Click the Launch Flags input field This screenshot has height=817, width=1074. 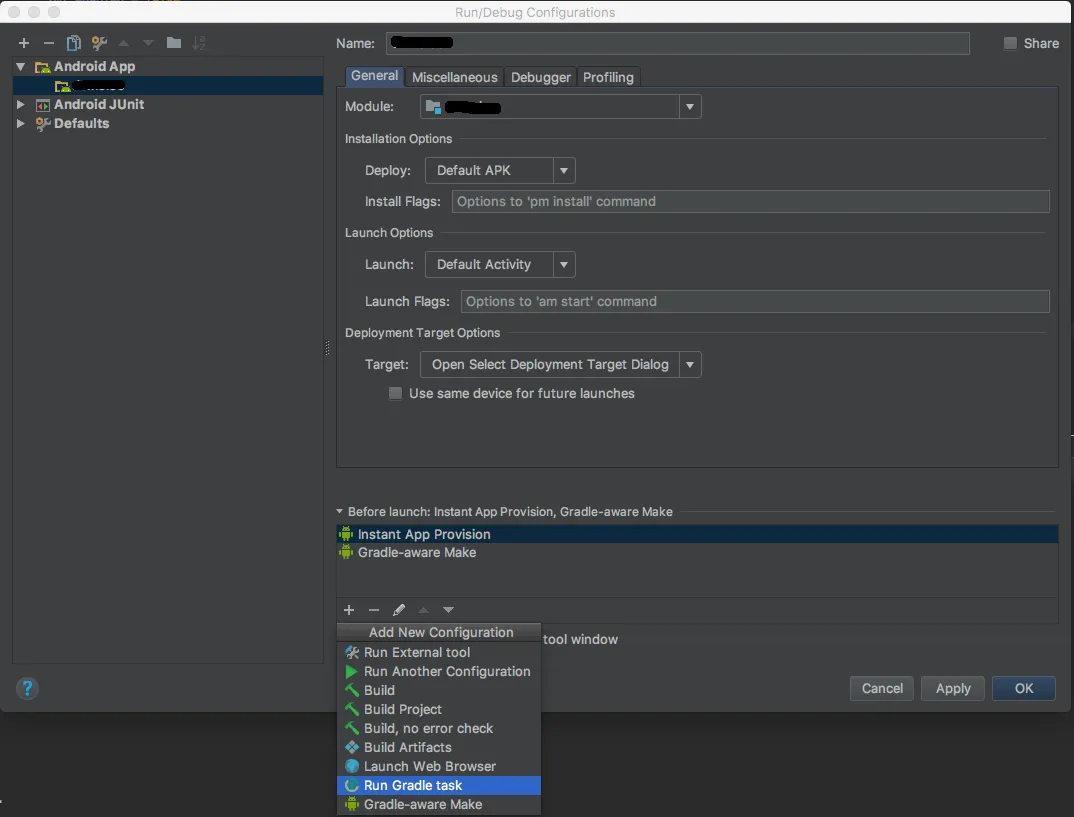coord(755,301)
